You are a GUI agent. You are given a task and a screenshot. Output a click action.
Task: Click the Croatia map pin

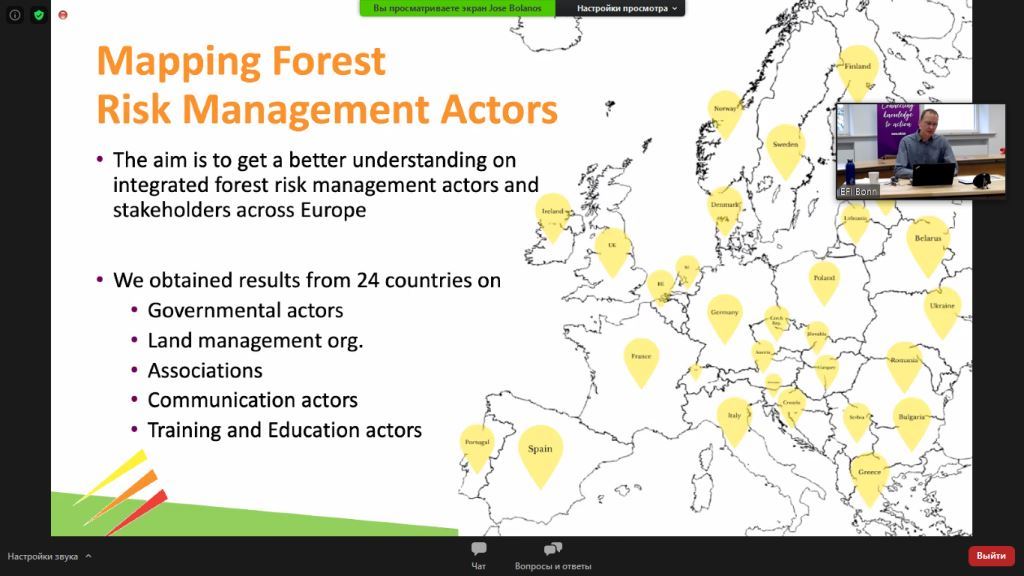(x=792, y=408)
